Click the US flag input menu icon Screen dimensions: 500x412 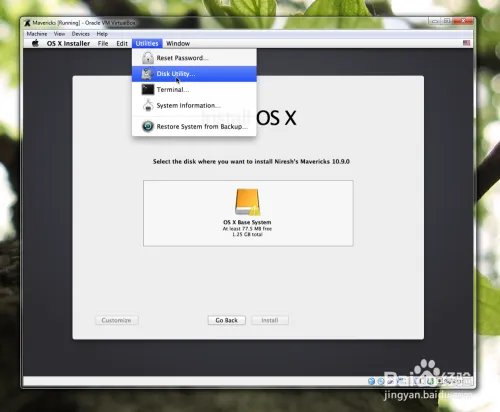point(466,43)
